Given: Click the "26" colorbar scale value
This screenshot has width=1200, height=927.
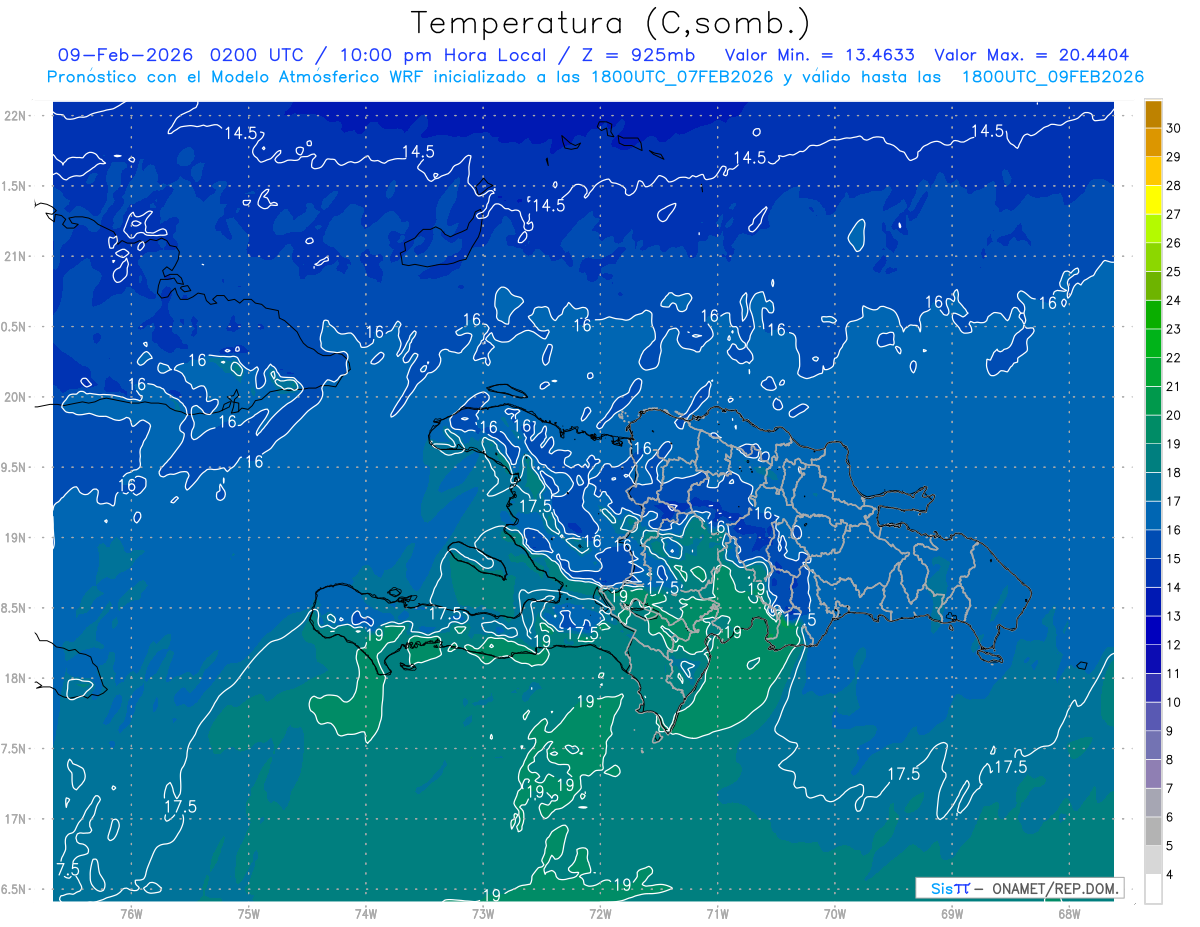Looking at the screenshot, I should coord(1174,243).
